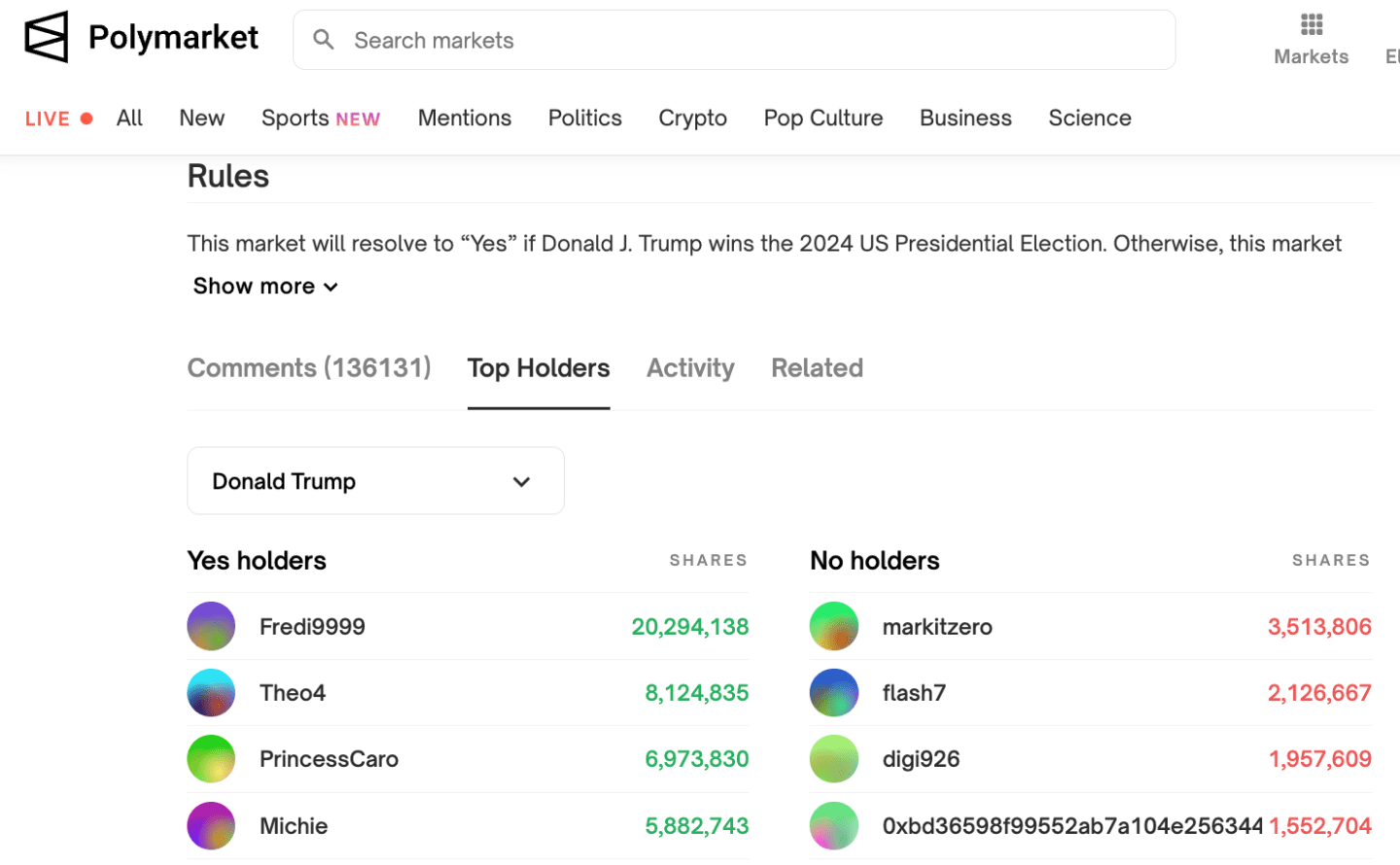Expand rules with Show more
Image resolution: width=1400 pixels, height=865 pixels.
click(264, 287)
